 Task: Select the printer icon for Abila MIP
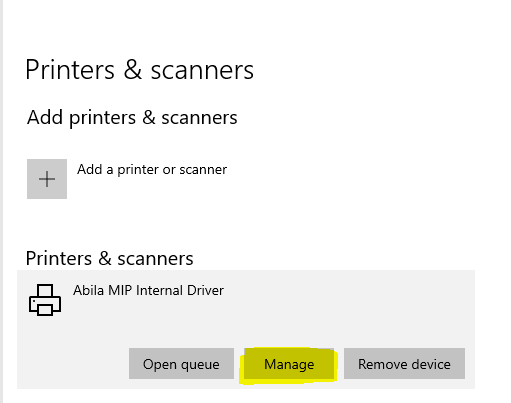pyautogui.click(x=45, y=300)
